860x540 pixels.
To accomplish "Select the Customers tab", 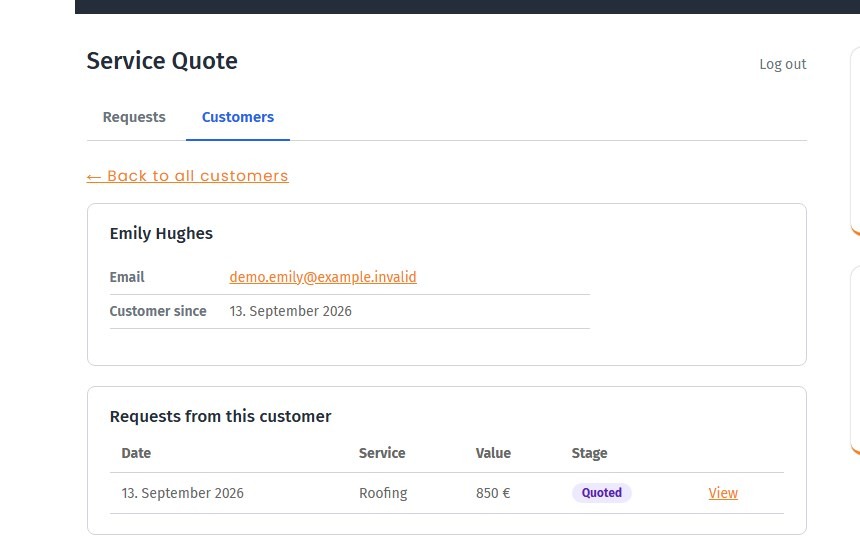I will tap(237, 117).
